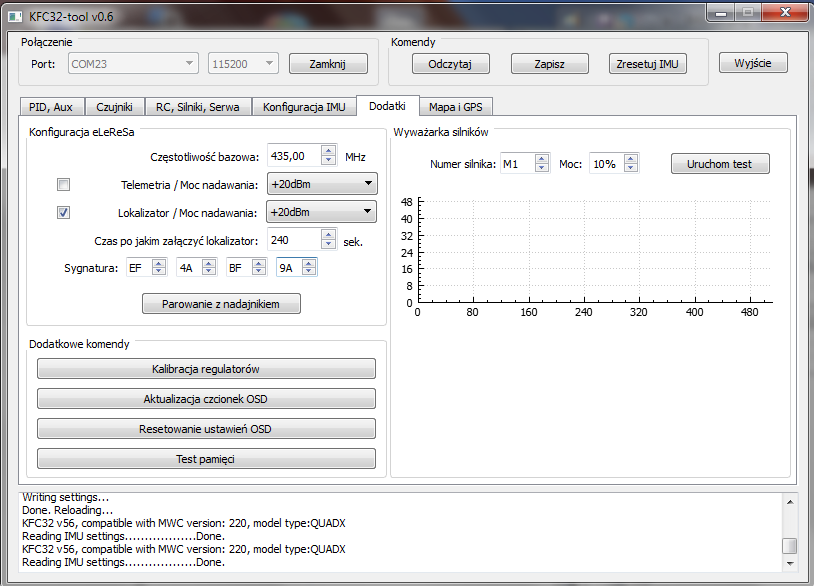814x586 pixels.
Task: Click the base frequency input field
Action: (293, 156)
